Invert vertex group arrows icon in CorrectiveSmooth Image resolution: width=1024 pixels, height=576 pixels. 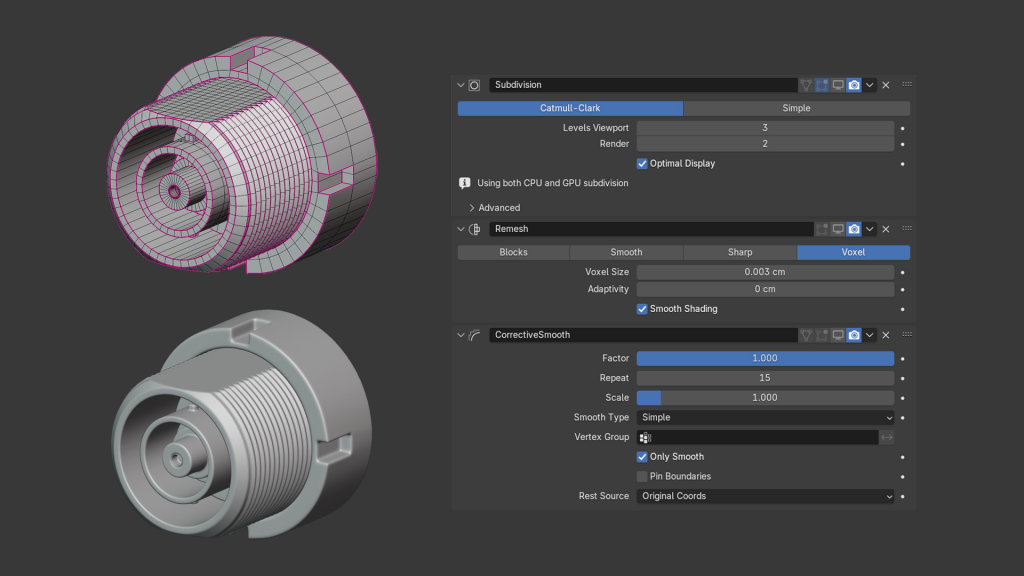click(x=886, y=437)
